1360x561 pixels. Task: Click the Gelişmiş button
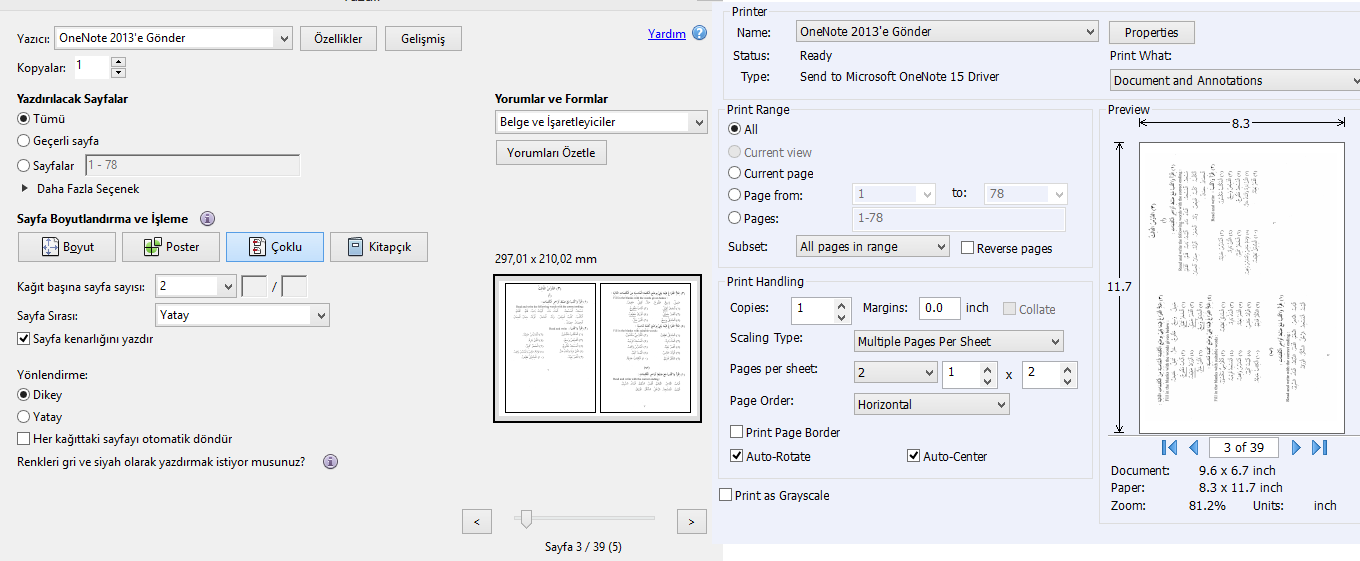(x=423, y=39)
